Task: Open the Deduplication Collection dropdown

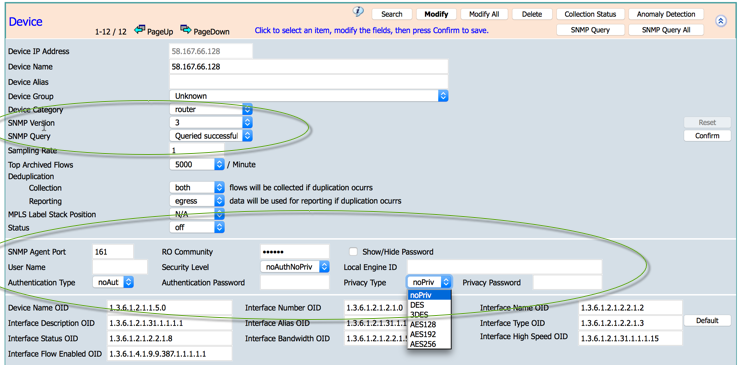Action: coord(197,187)
